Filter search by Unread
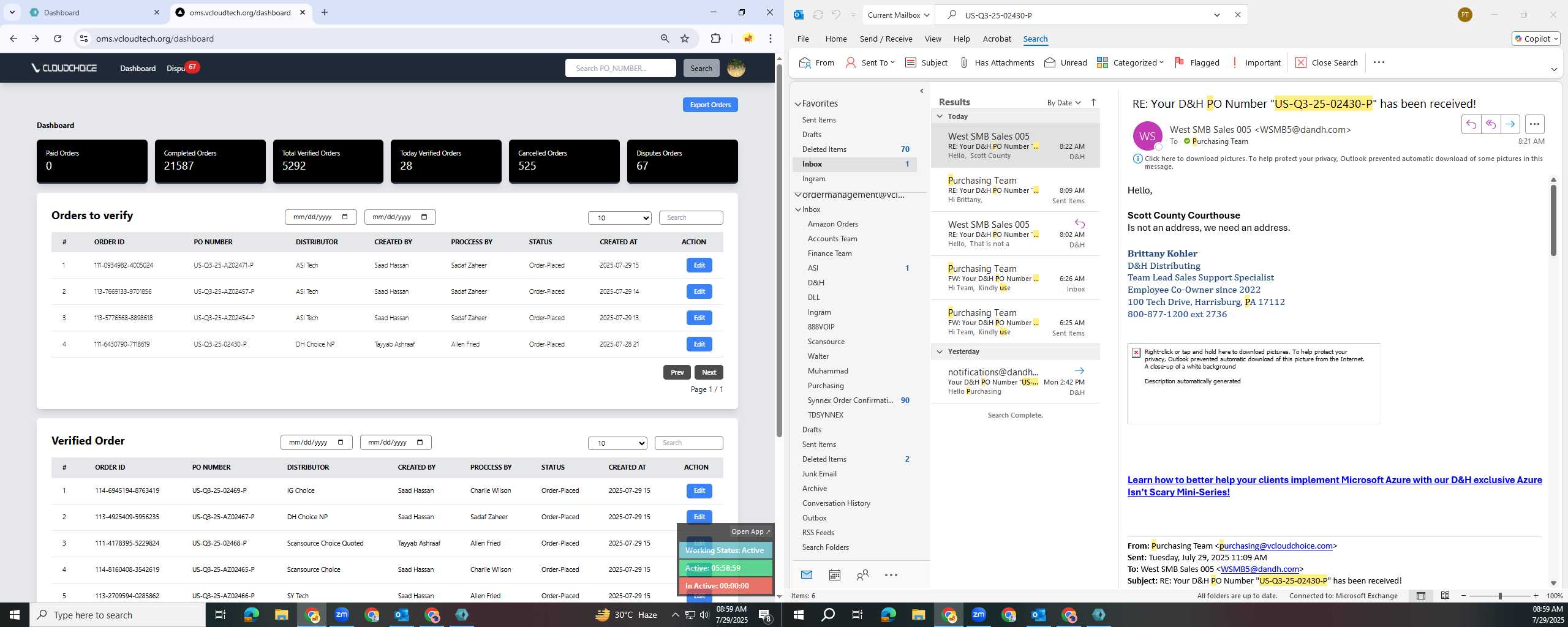The width and height of the screenshot is (1568, 627). pyautogui.click(x=1065, y=62)
